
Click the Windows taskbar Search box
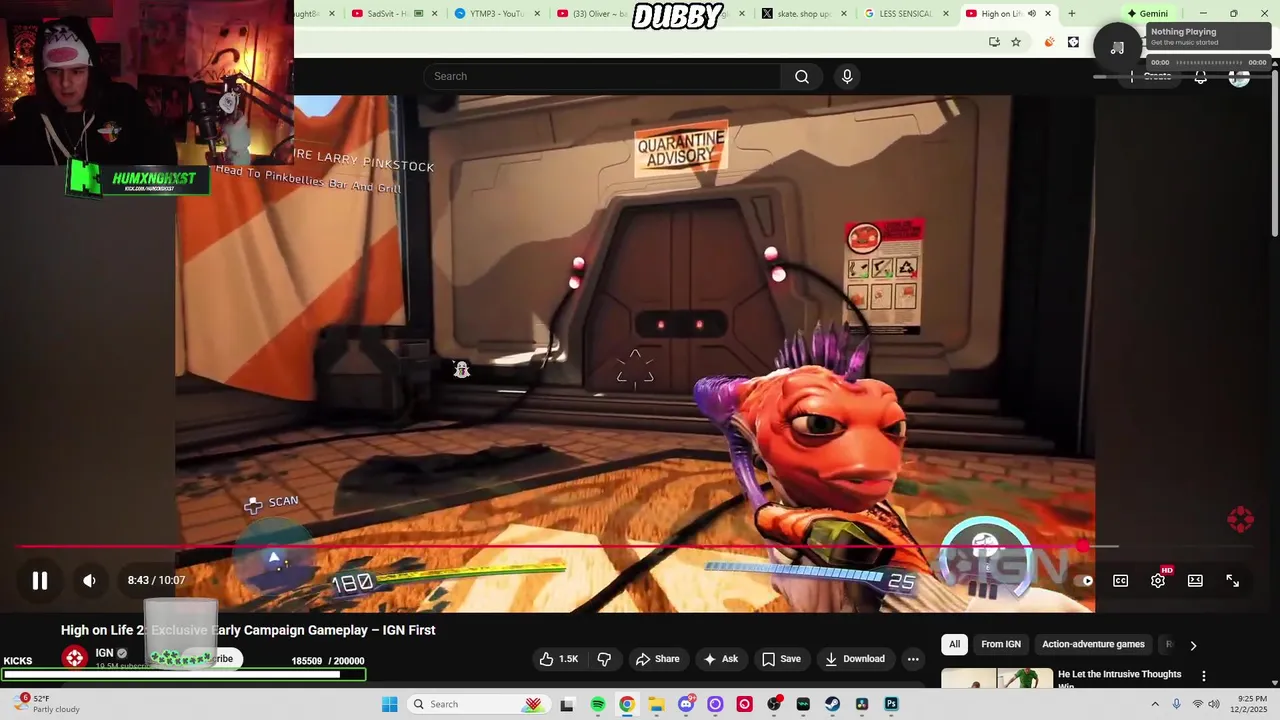tap(478, 704)
